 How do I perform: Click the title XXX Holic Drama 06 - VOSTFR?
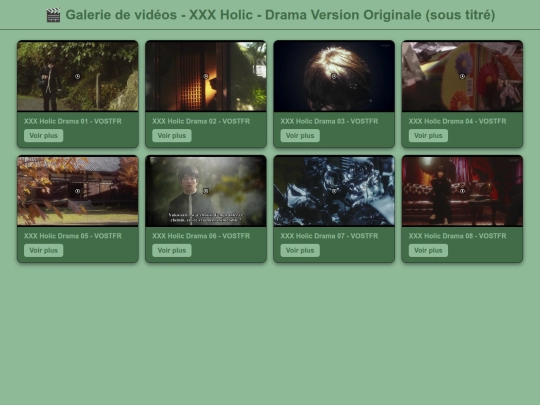pos(201,236)
